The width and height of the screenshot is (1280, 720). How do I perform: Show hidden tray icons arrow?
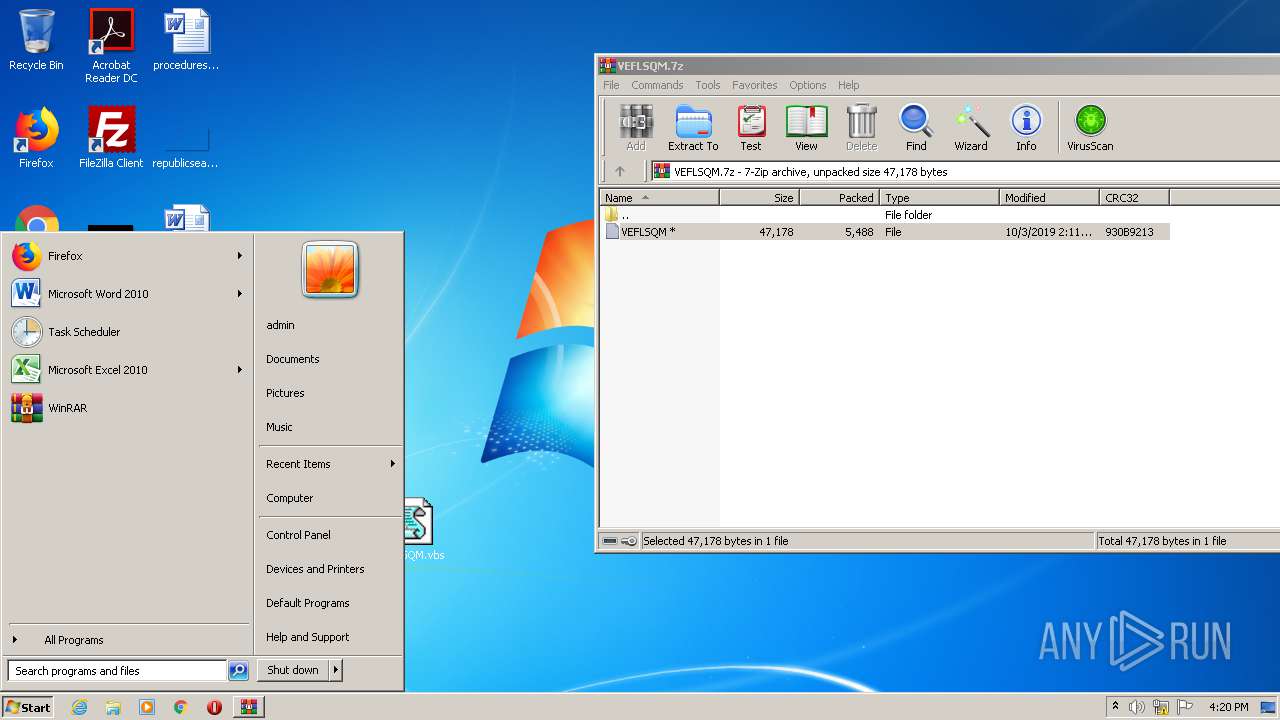click(1115, 707)
